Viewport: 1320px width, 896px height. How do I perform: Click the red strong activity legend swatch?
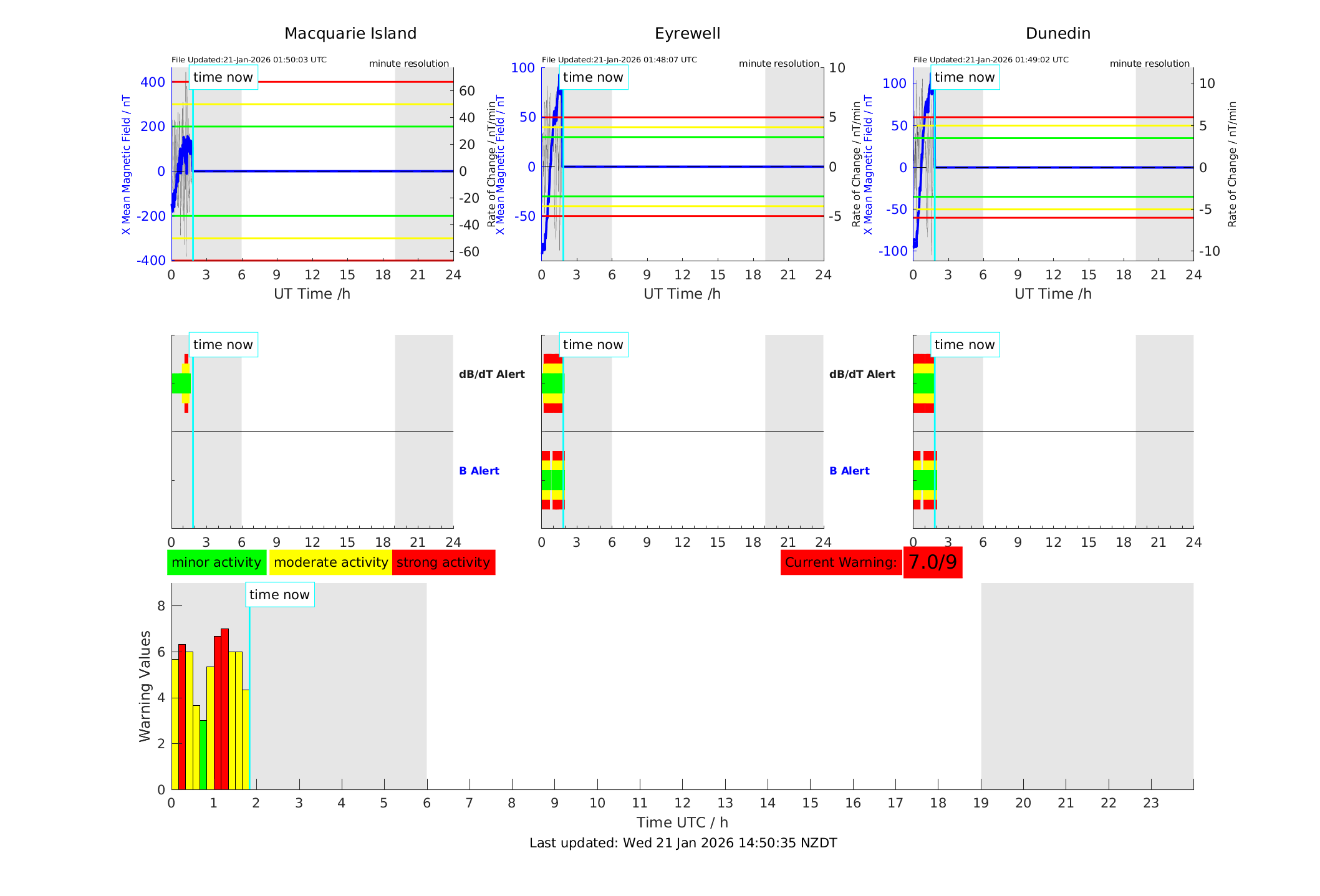443,562
